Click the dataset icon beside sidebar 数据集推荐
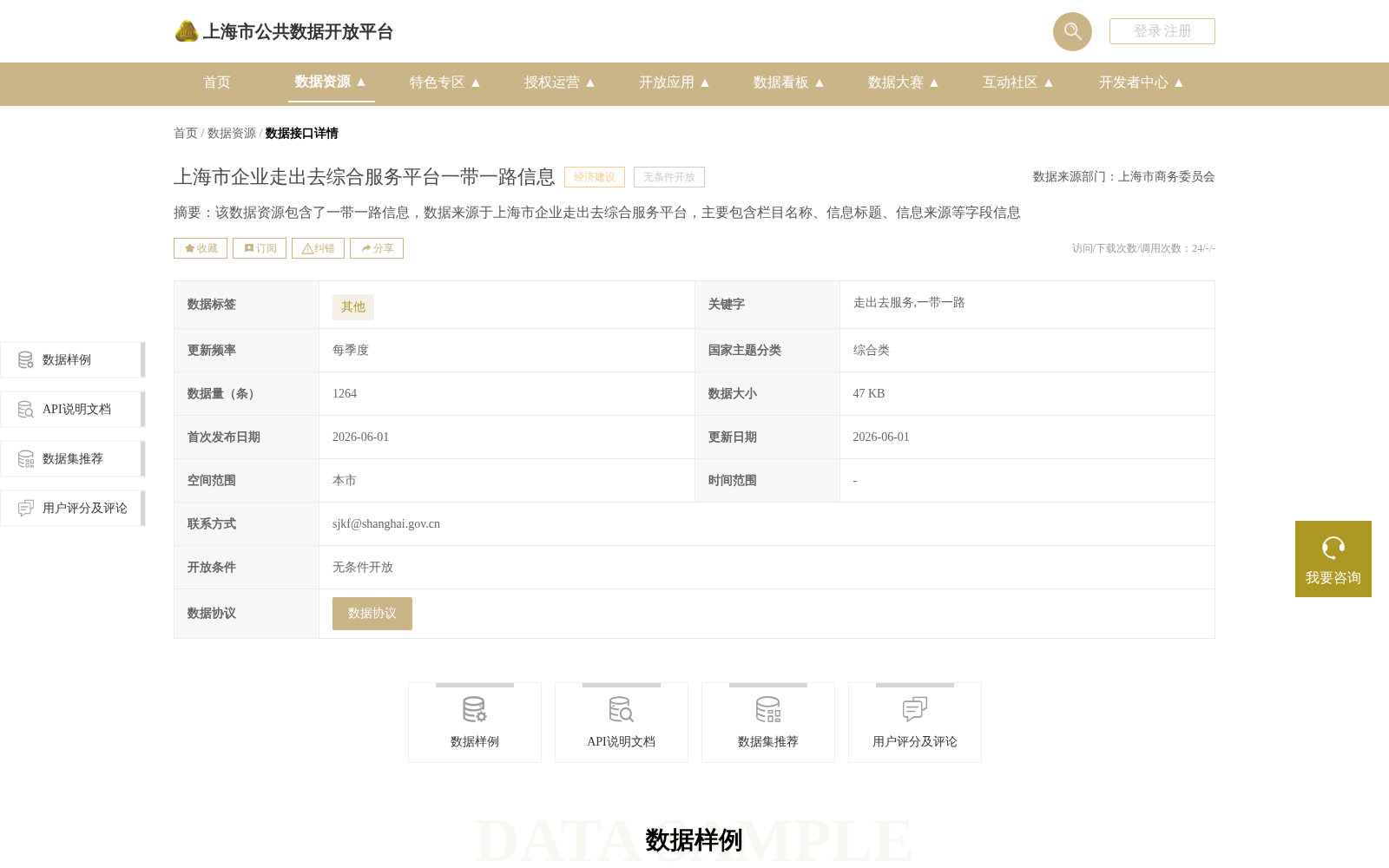 click(26, 458)
